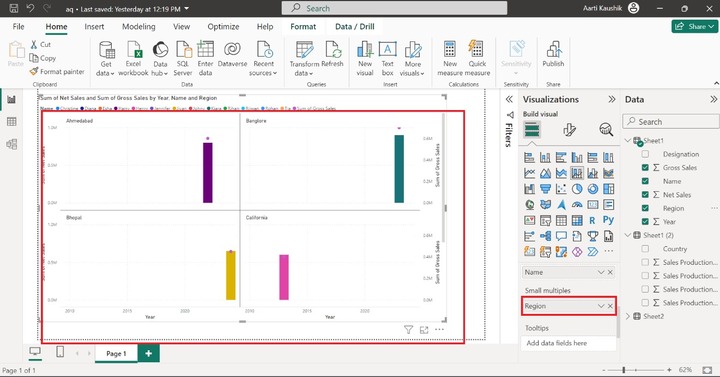Pick the Area chart visual
The image size is (720, 377).
pyautogui.click(x=545, y=174)
